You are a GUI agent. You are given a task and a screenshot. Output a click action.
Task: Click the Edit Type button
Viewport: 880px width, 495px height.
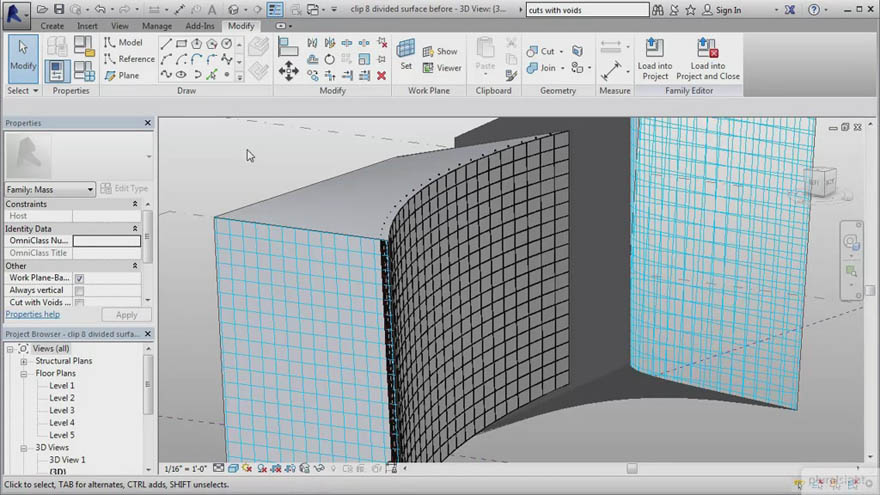pos(125,189)
